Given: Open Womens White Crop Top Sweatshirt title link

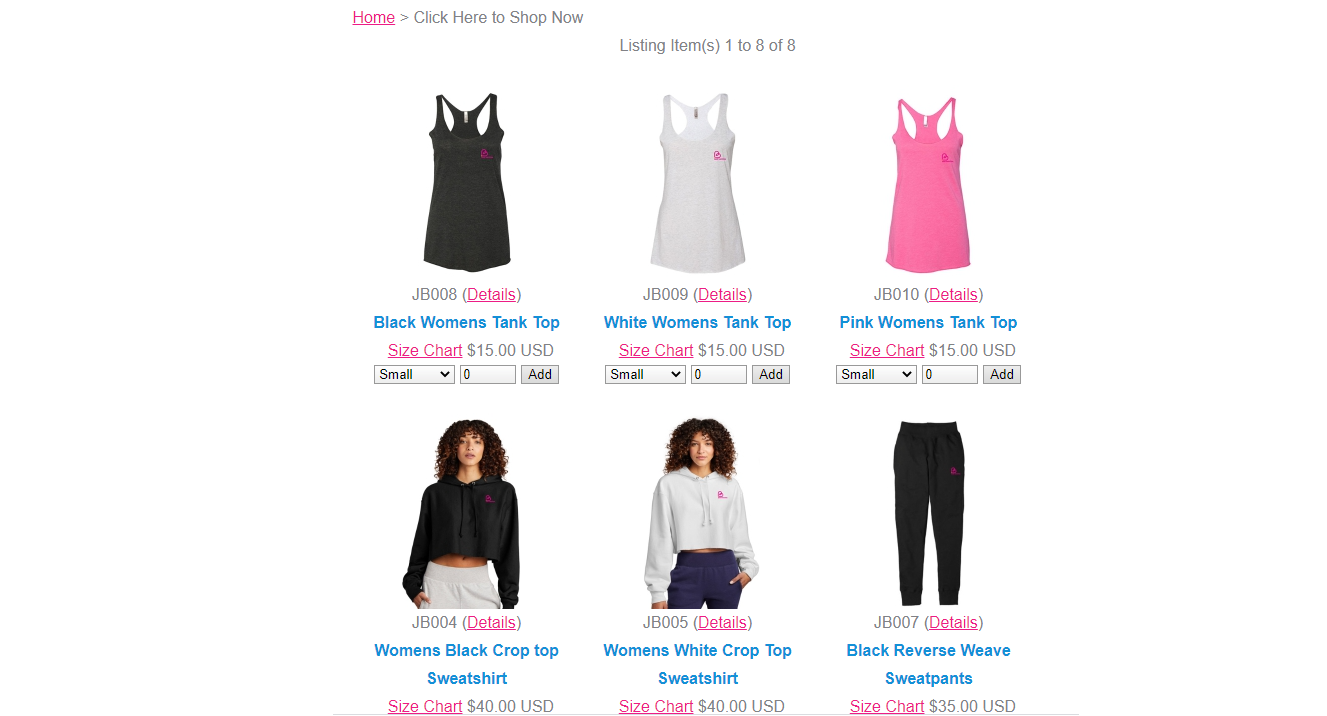Looking at the screenshot, I should [698, 664].
